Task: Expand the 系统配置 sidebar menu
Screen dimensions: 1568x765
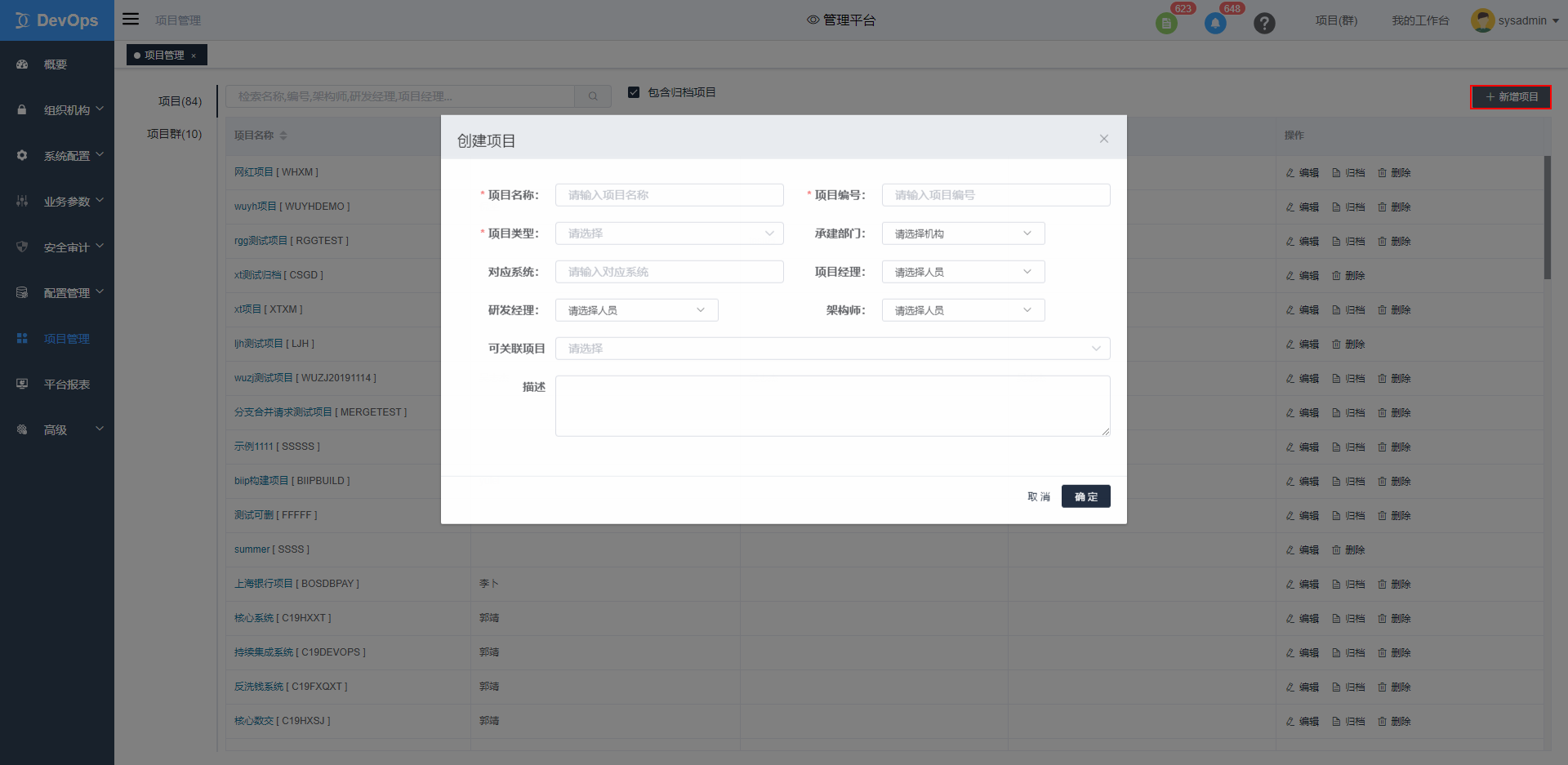Action: [x=57, y=155]
